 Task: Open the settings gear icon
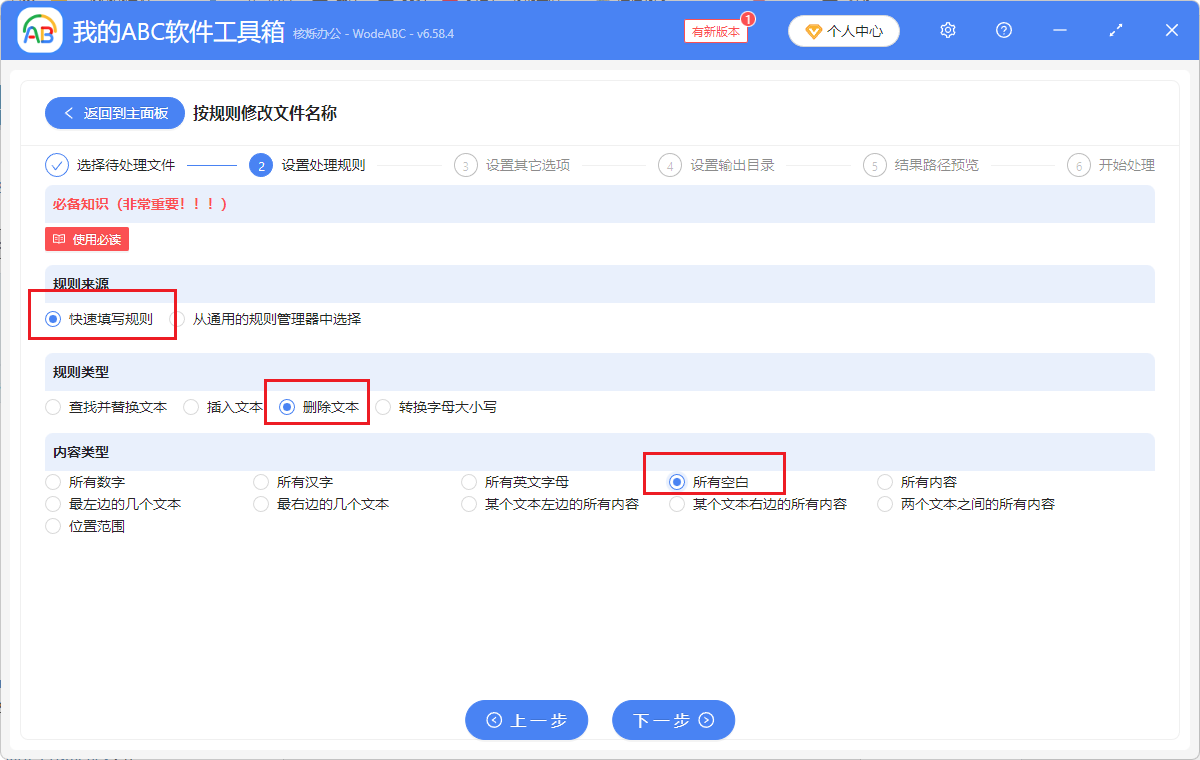point(947,30)
